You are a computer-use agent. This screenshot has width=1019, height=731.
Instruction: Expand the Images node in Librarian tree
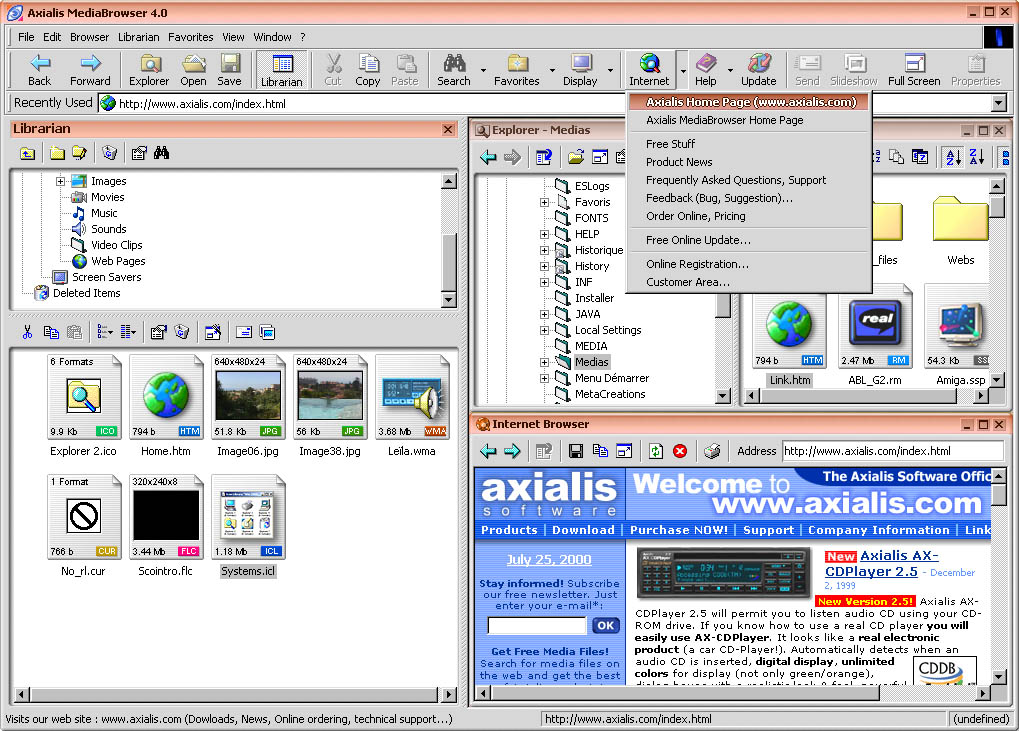coord(60,181)
